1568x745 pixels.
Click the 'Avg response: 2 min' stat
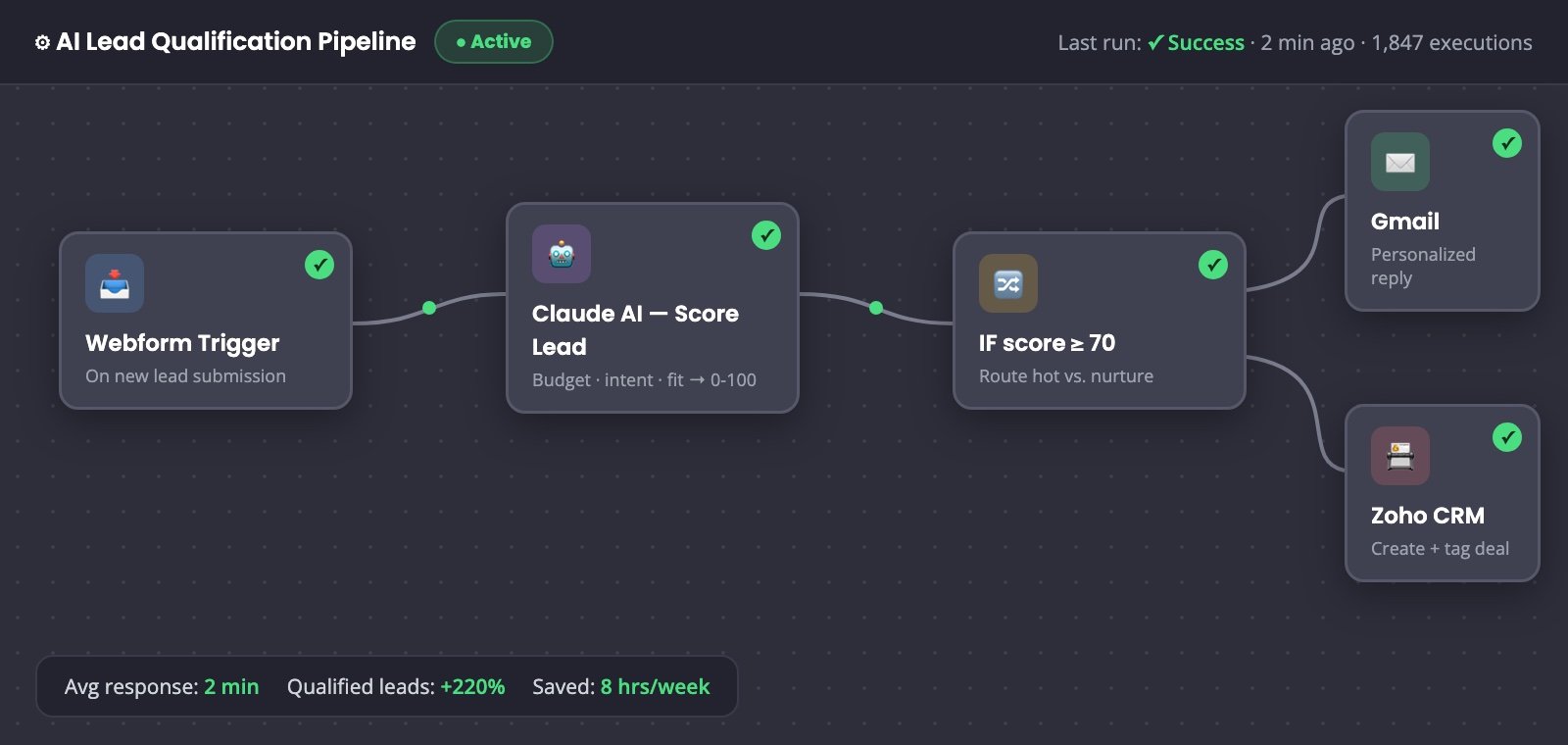[x=162, y=687]
